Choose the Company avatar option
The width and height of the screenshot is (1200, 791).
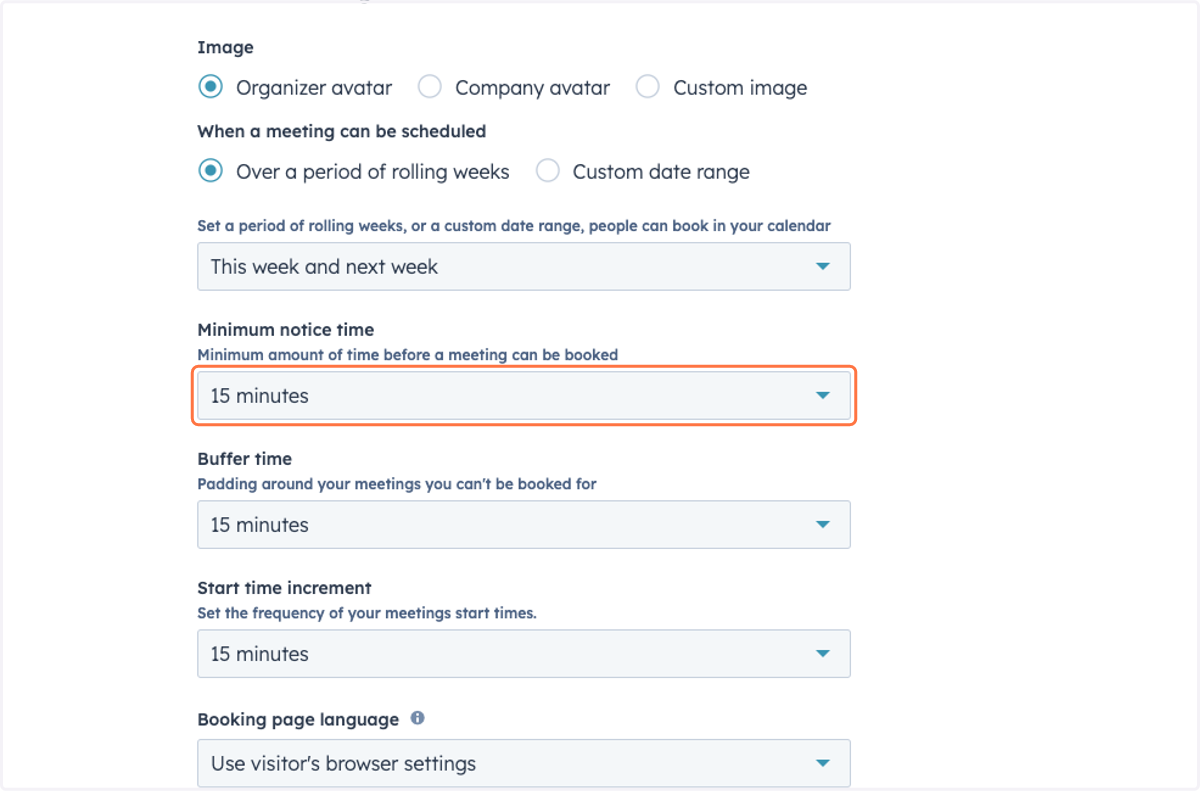click(x=430, y=87)
